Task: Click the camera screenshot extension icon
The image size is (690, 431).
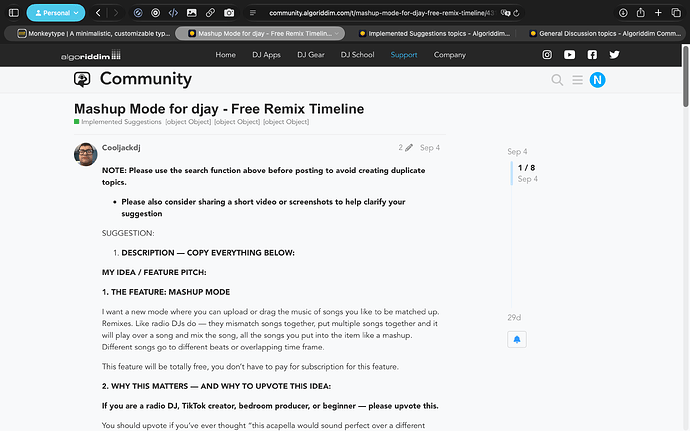Action: click(x=229, y=13)
